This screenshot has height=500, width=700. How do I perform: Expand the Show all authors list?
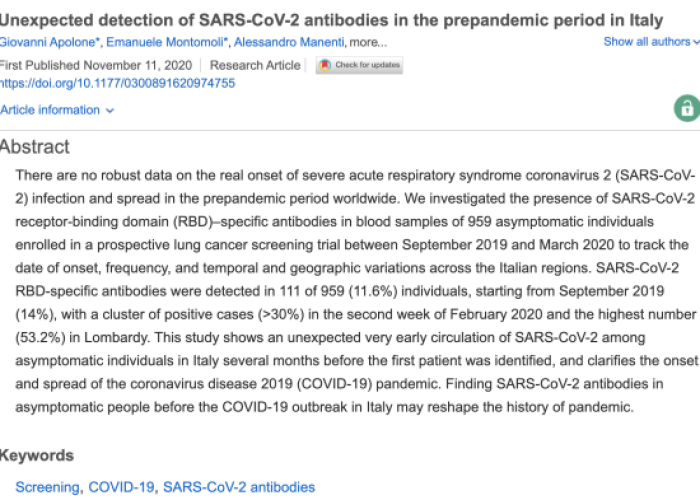[x=651, y=42]
